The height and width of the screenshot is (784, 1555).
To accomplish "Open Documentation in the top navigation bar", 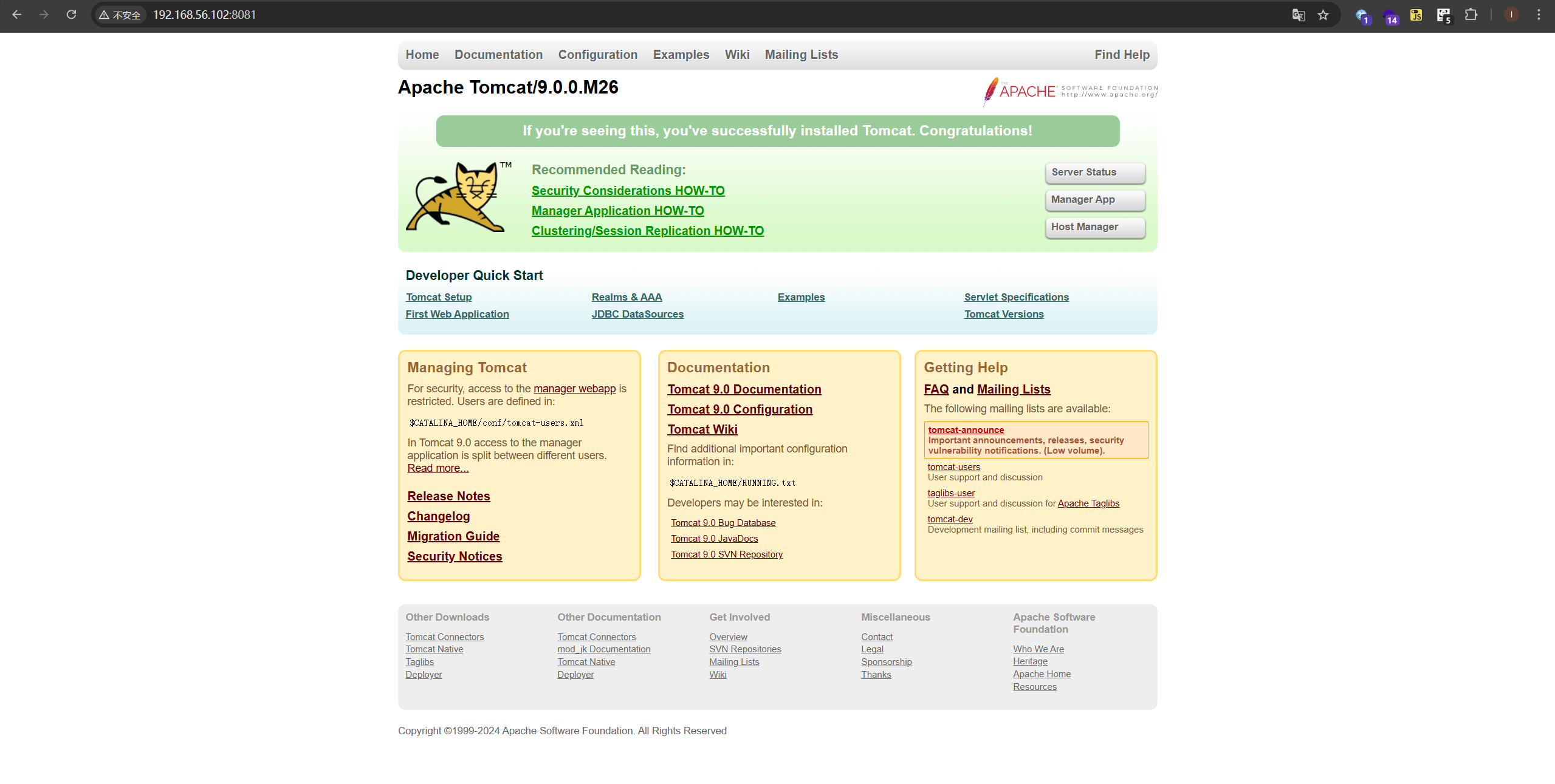I will 498,55.
